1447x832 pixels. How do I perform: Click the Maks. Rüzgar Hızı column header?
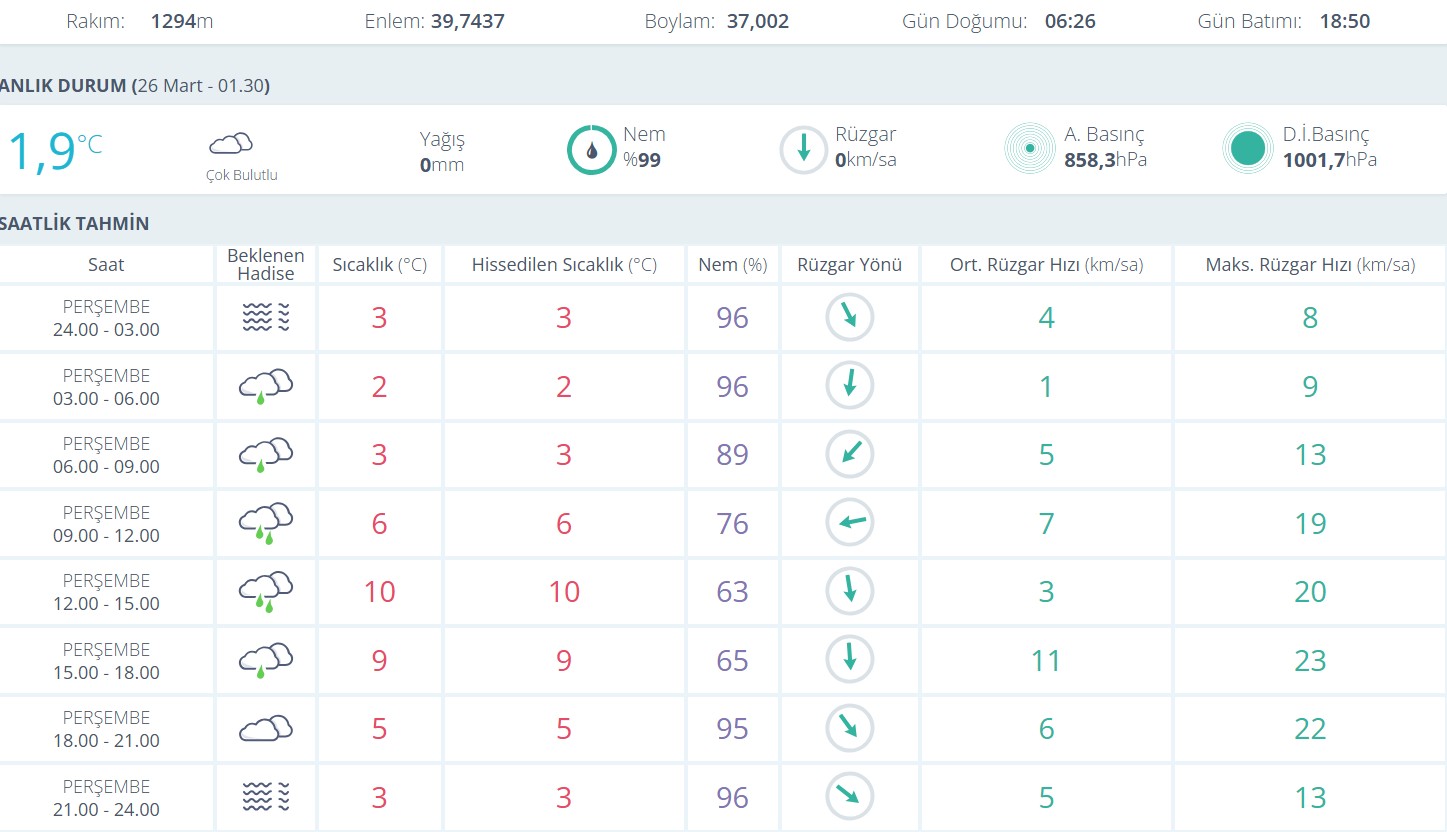click(x=1310, y=265)
